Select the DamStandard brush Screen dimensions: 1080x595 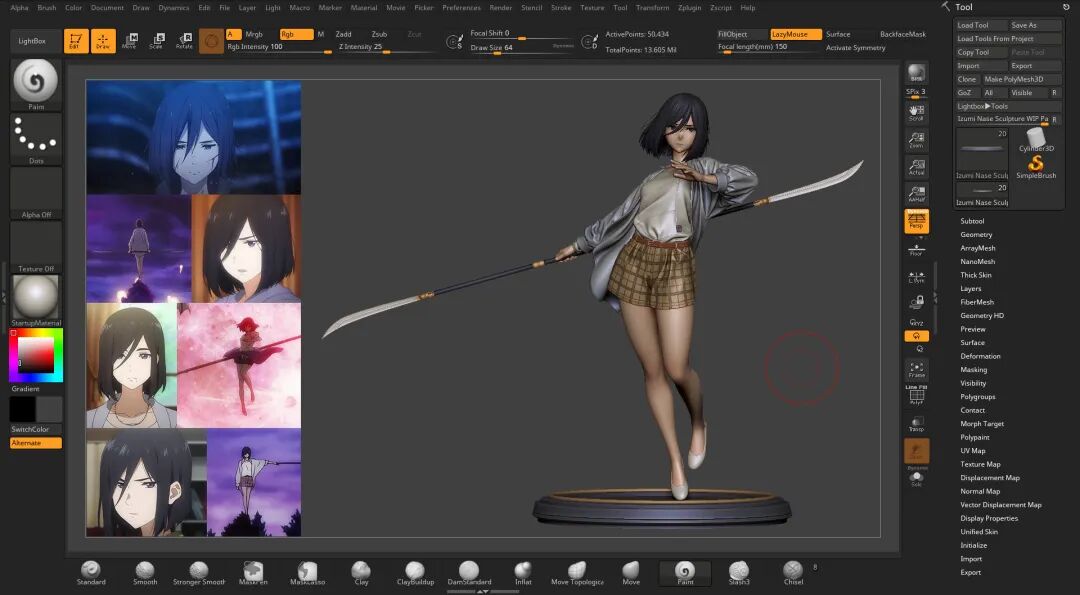[469, 573]
